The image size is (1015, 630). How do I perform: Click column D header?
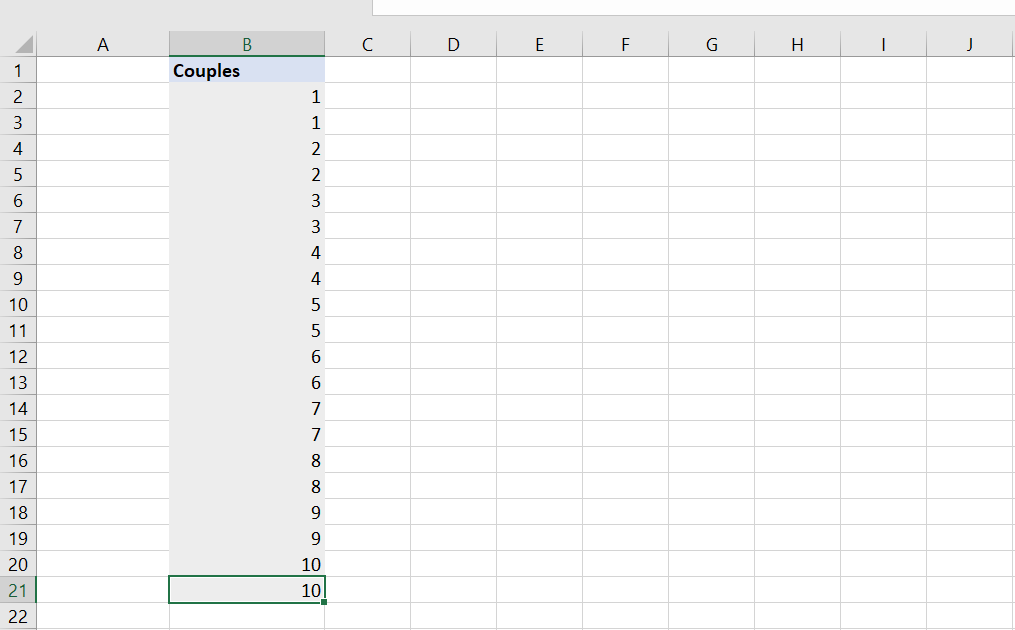453,44
